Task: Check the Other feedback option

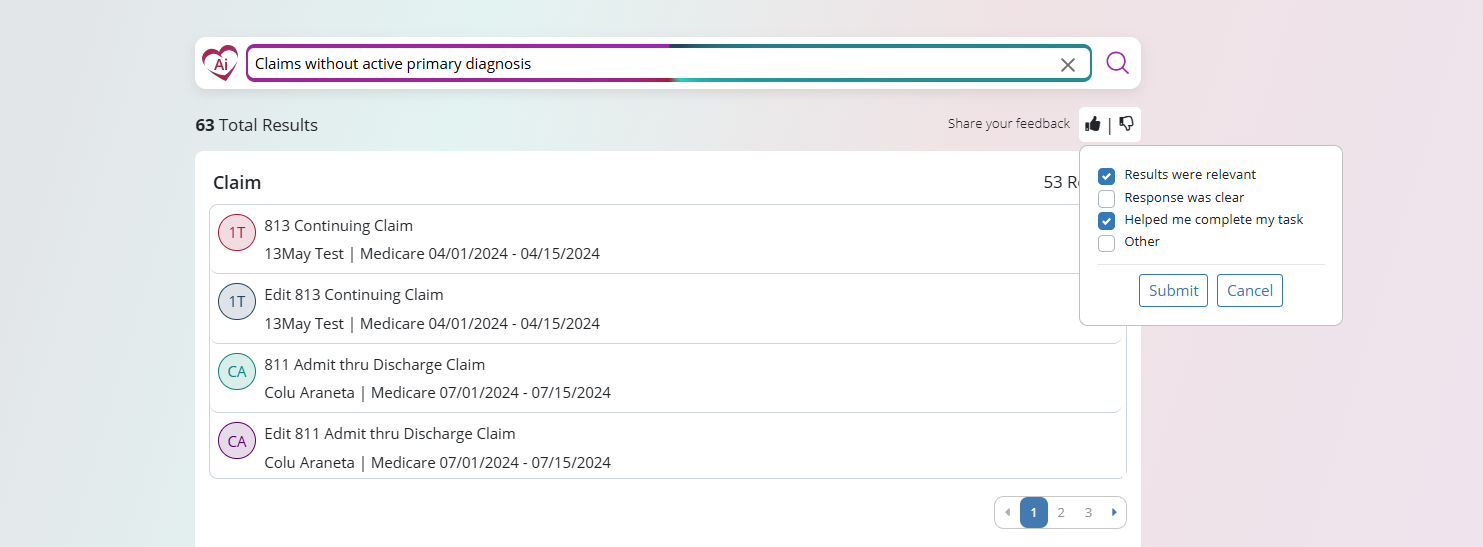Action: [x=1107, y=243]
